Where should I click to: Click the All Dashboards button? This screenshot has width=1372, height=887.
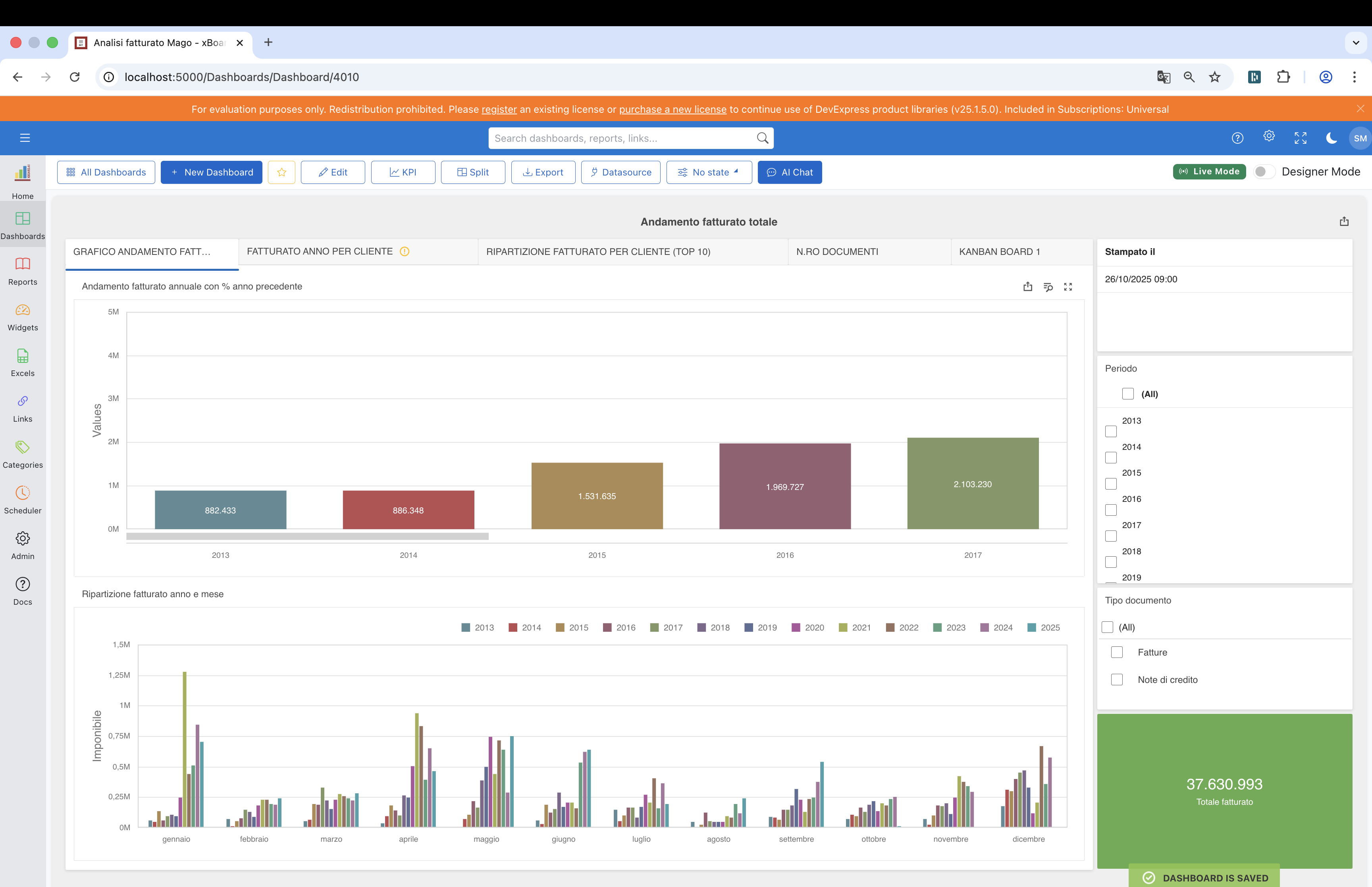coord(106,172)
